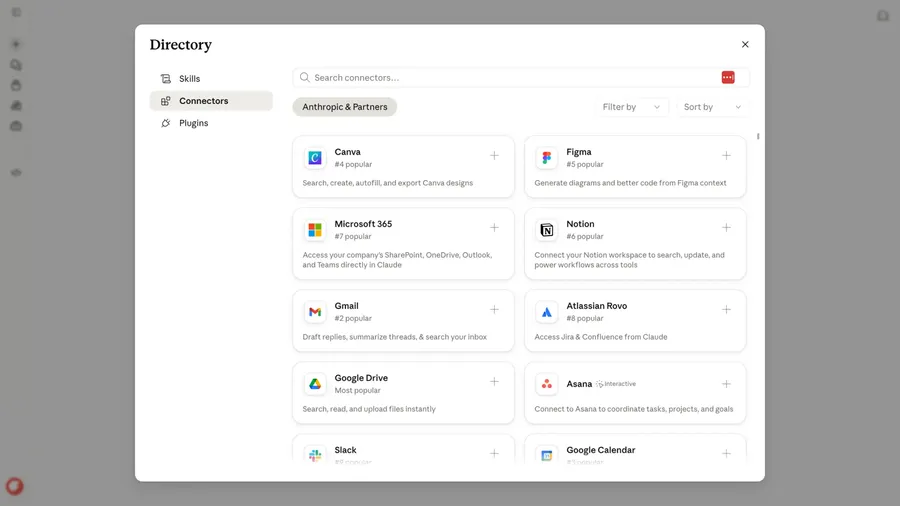This screenshot has width=900, height=506.
Task: Add the Canva connector with plus icon
Action: tap(494, 155)
